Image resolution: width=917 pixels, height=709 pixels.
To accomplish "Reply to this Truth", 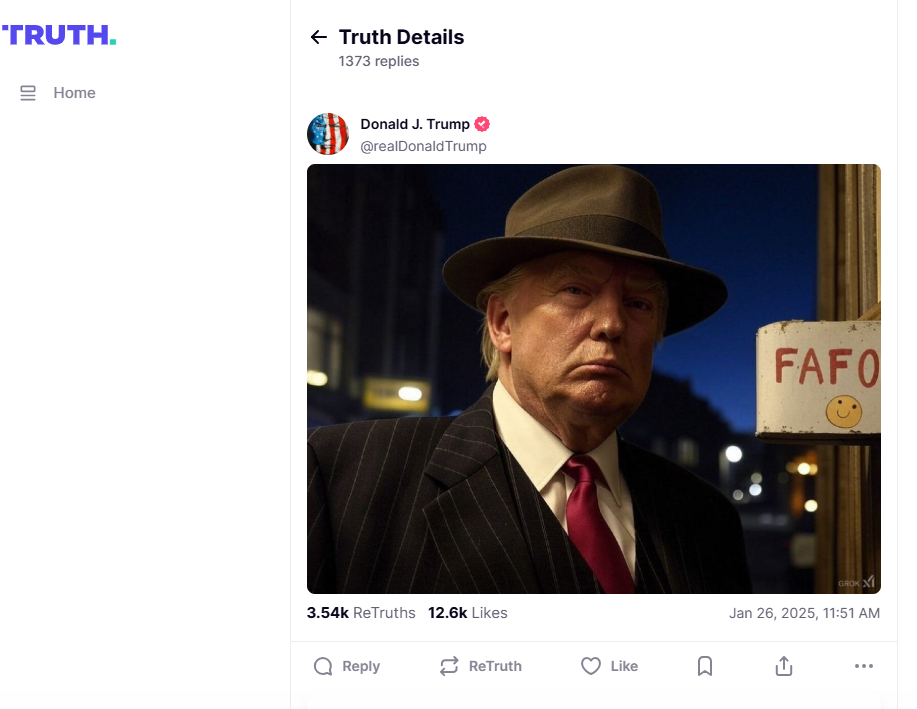I will tap(347, 666).
